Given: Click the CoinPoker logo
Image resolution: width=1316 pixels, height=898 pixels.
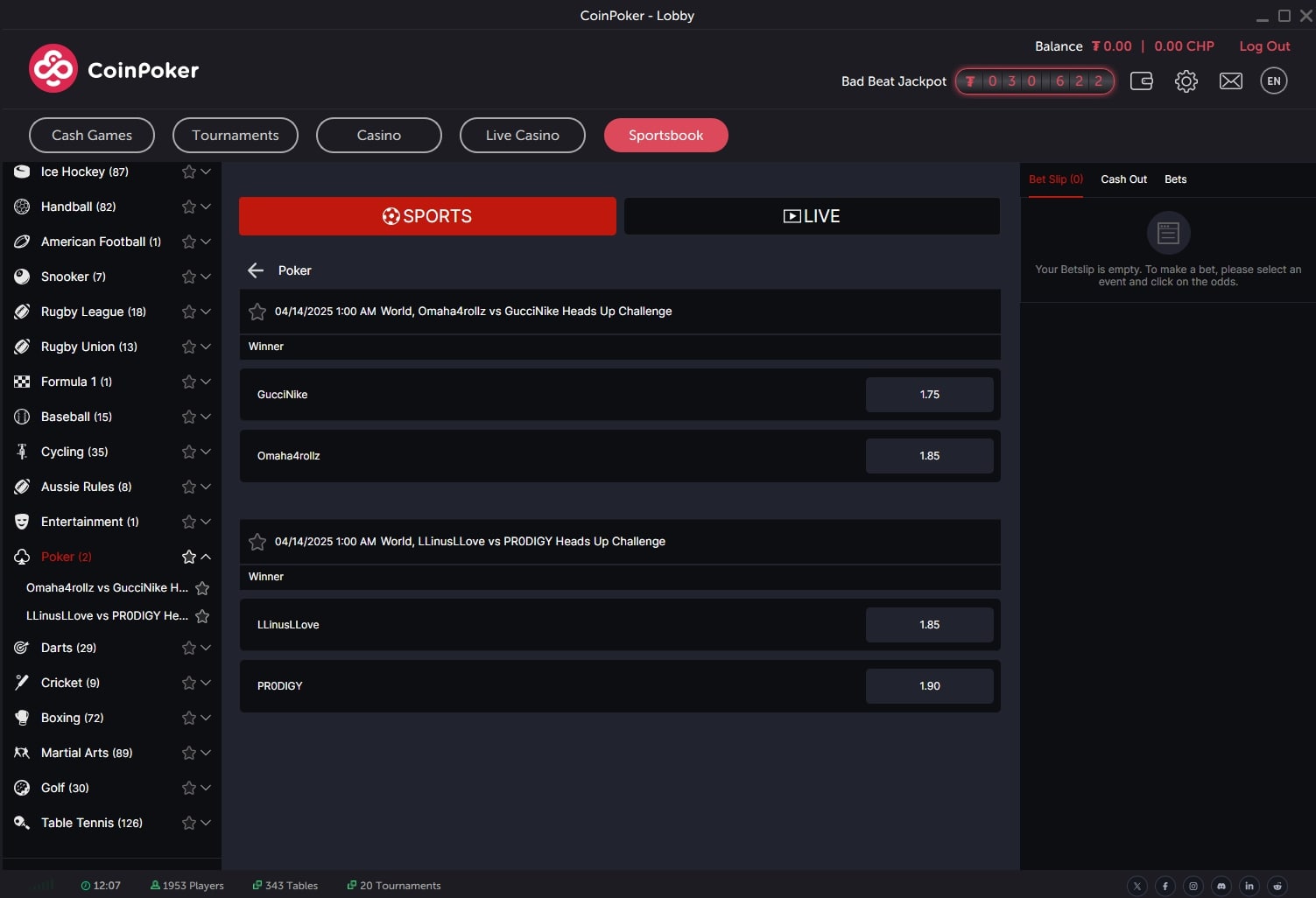Looking at the screenshot, I should [x=114, y=68].
